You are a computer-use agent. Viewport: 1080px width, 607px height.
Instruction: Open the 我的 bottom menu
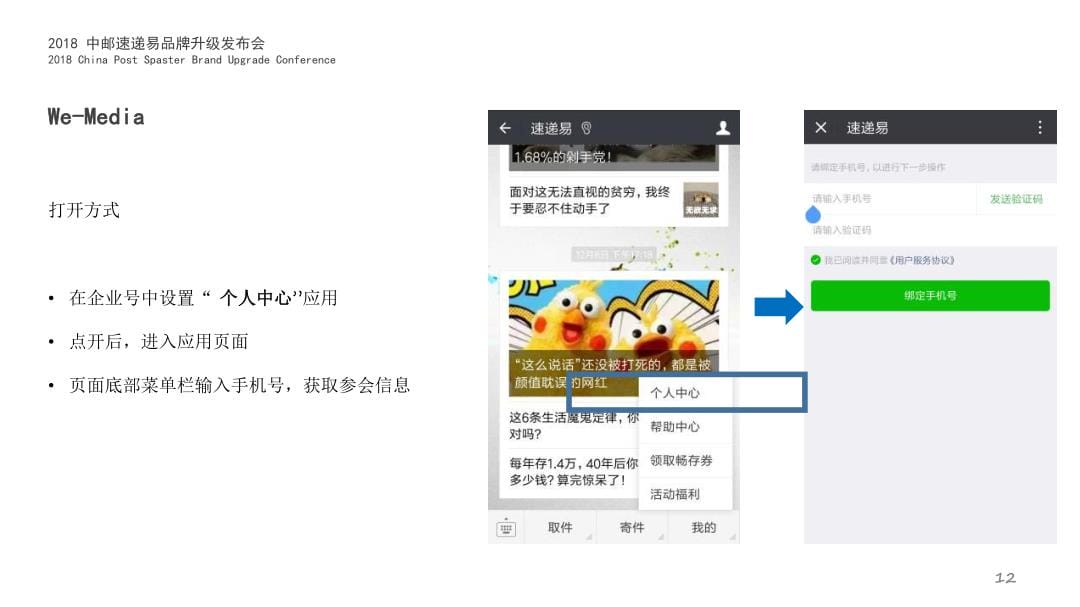(x=703, y=528)
